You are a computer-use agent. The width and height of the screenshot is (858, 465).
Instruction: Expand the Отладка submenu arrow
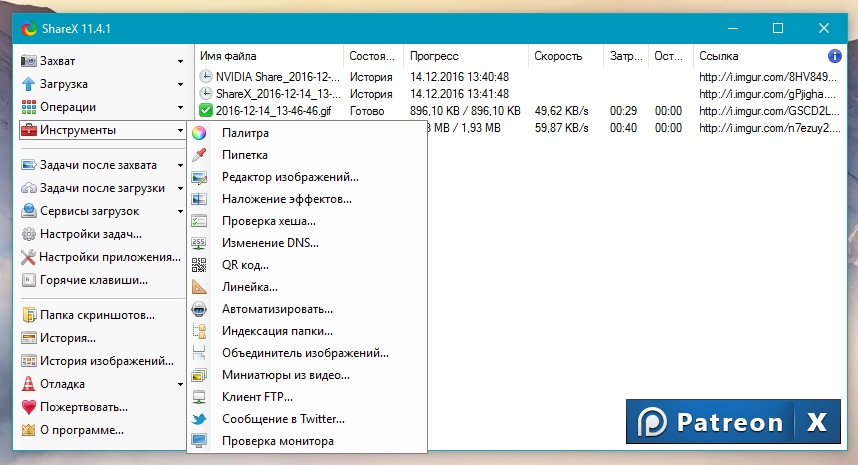click(x=180, y=385)
